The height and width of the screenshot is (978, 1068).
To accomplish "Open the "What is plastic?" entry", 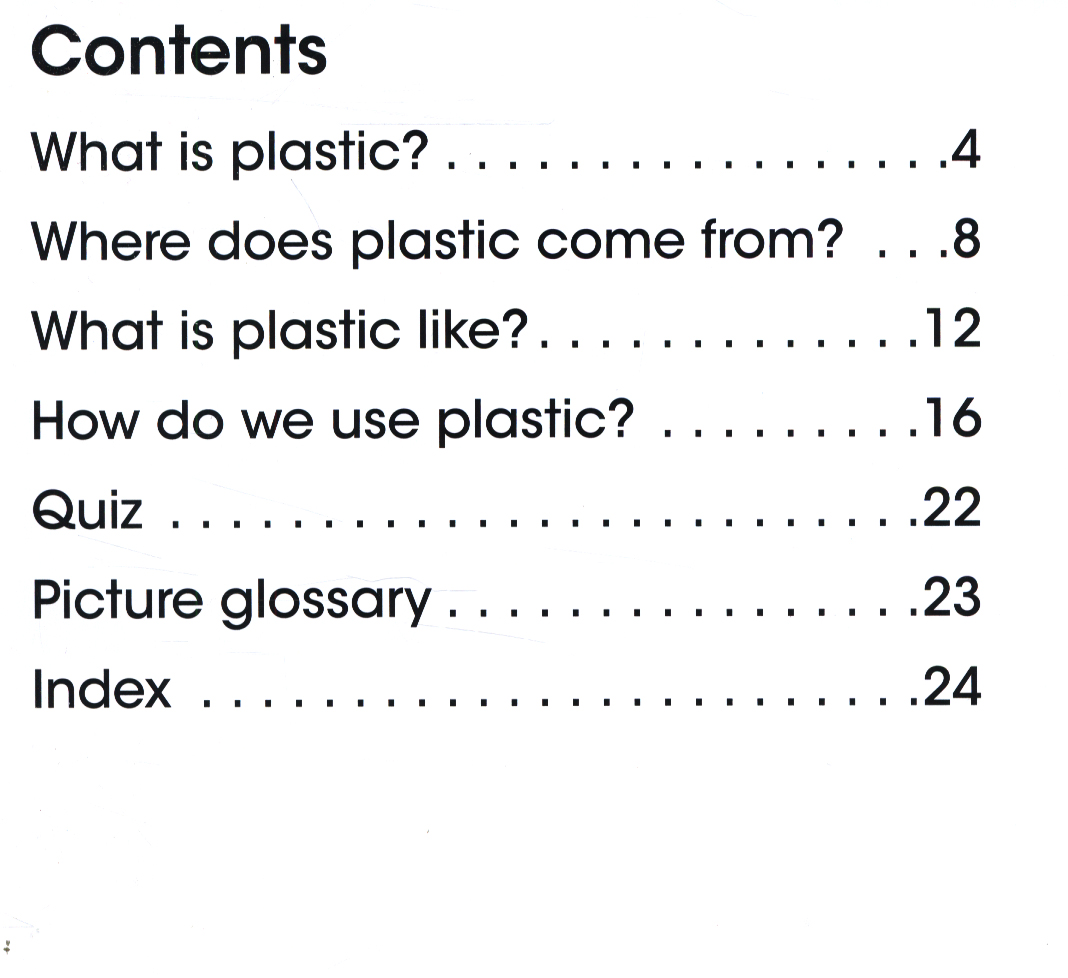I will point(230,153).
